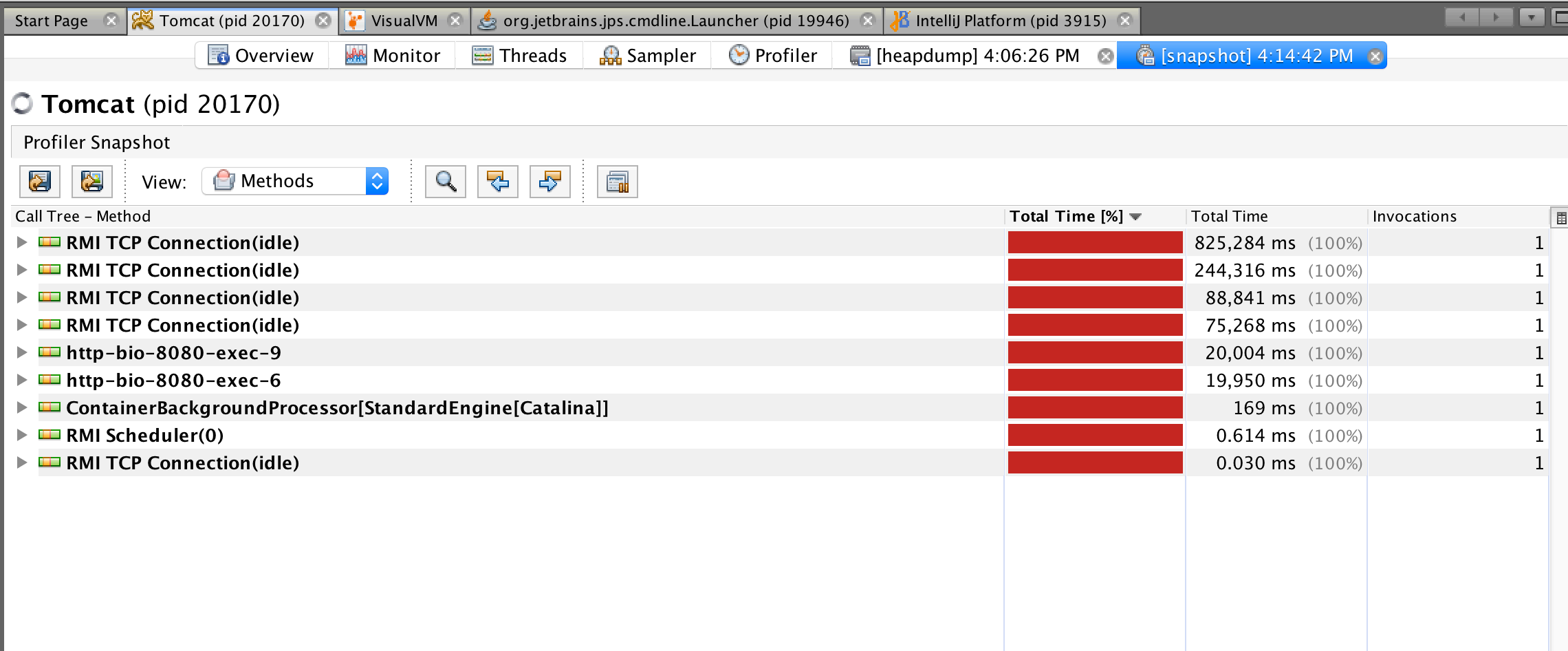Click the Overview tab icon
Viewport: 1568px width, 651px height.
click(218, 55)
